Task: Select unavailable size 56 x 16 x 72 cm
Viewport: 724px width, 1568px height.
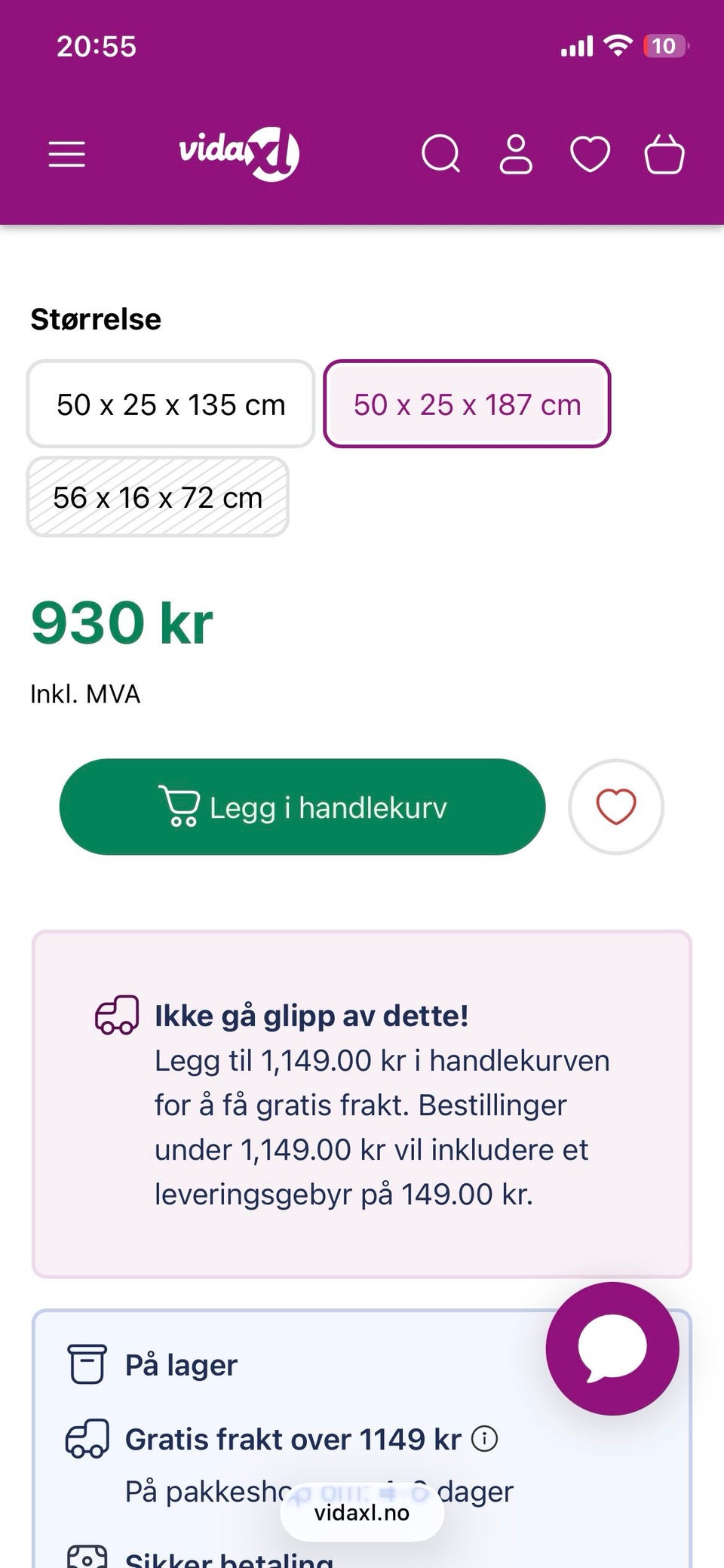Action: tap(158, 497)
